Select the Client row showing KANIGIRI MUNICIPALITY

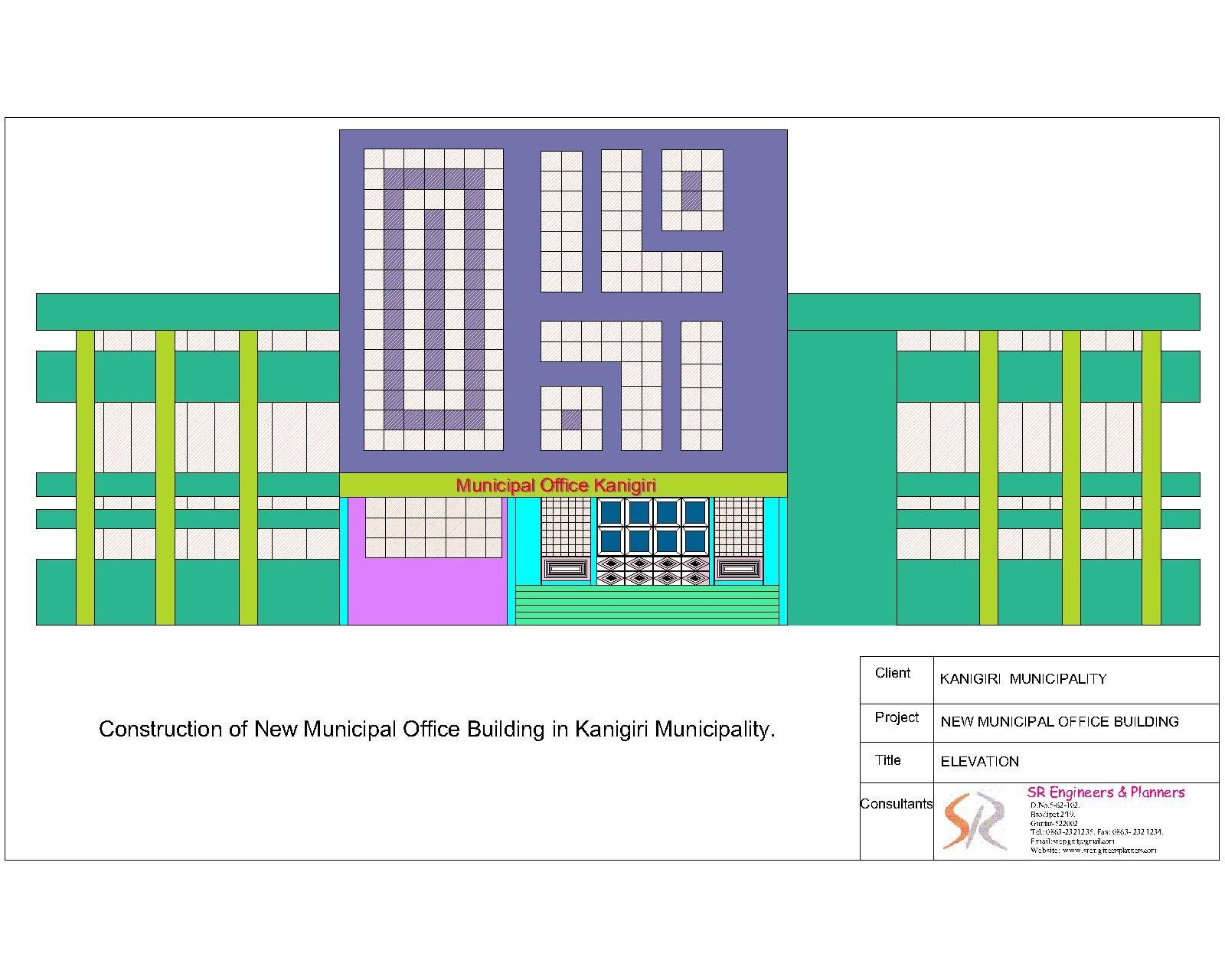coord(1022,678)
